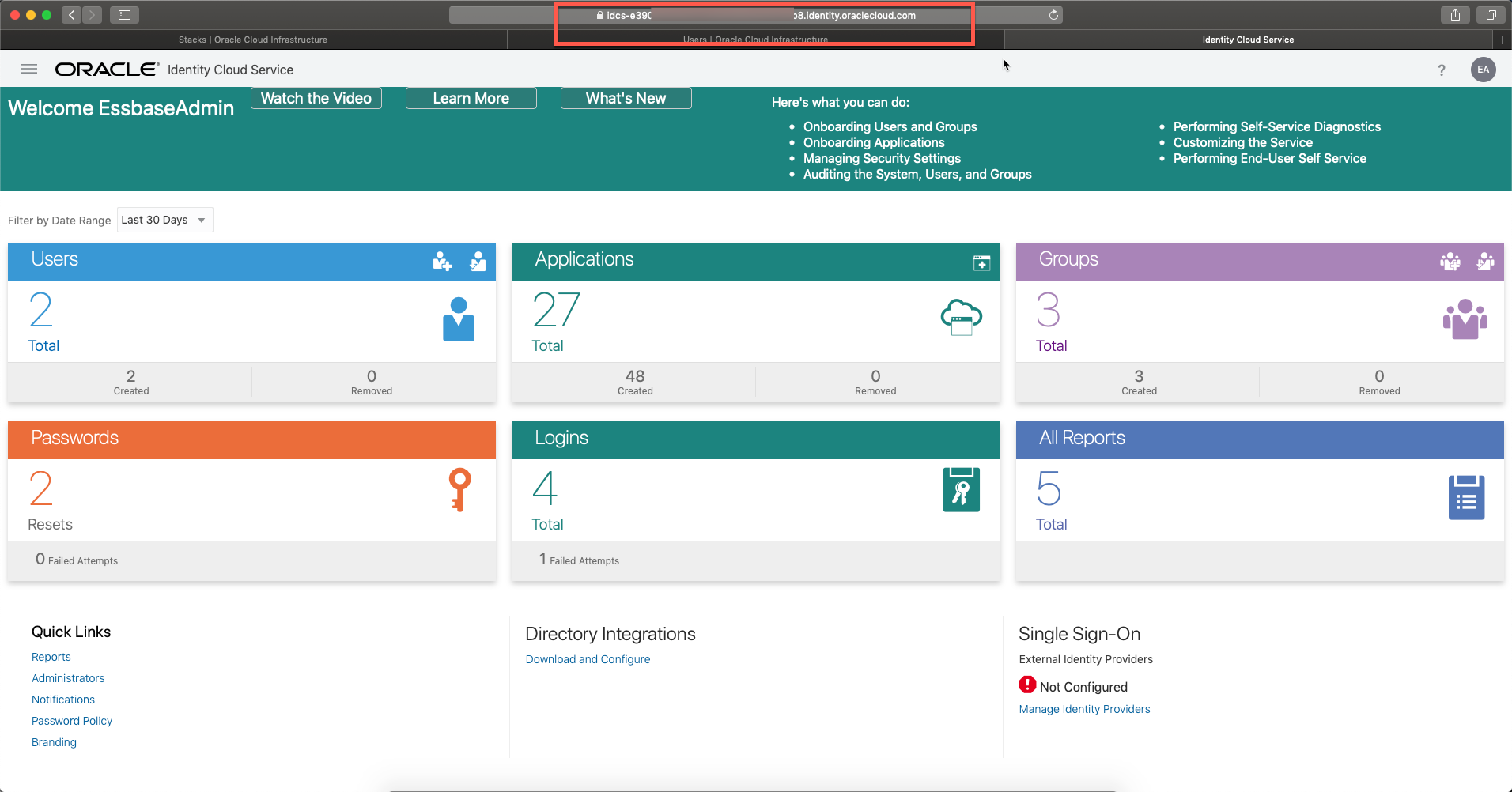Click the import users icon in Users header
The width and height of the screenshot is (1512, 792).
[478, 262]
